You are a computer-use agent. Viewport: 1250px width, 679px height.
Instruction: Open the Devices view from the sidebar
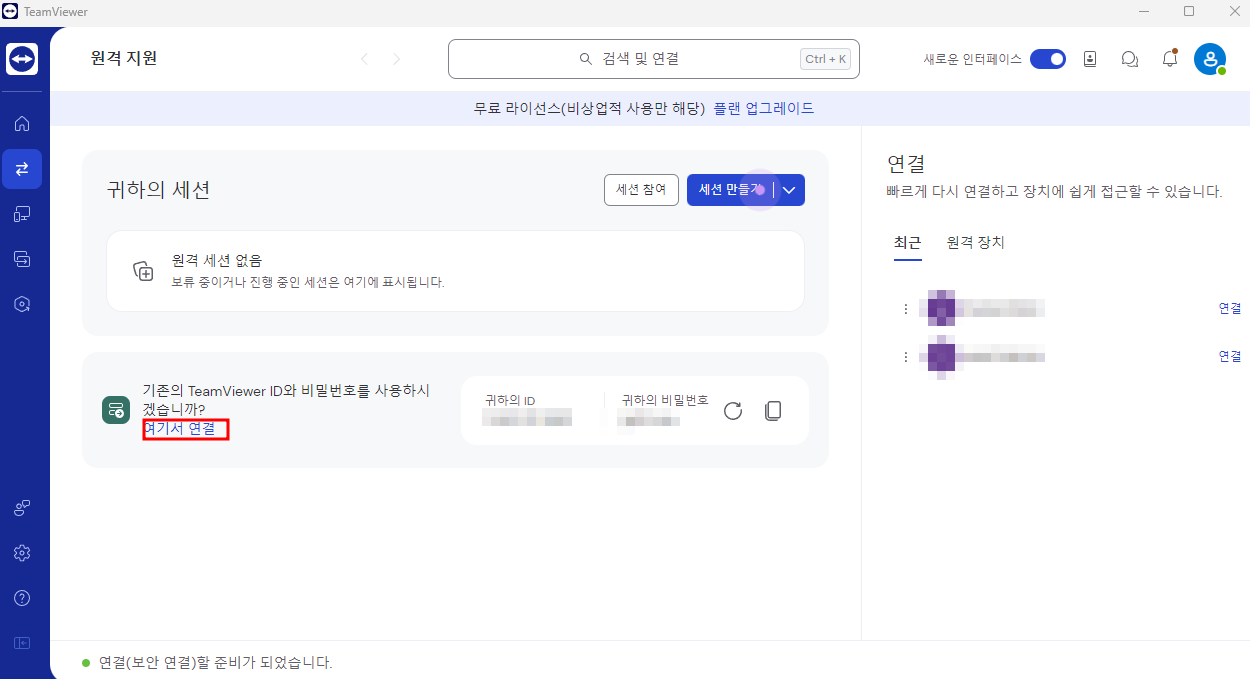[x=22, y=213]
